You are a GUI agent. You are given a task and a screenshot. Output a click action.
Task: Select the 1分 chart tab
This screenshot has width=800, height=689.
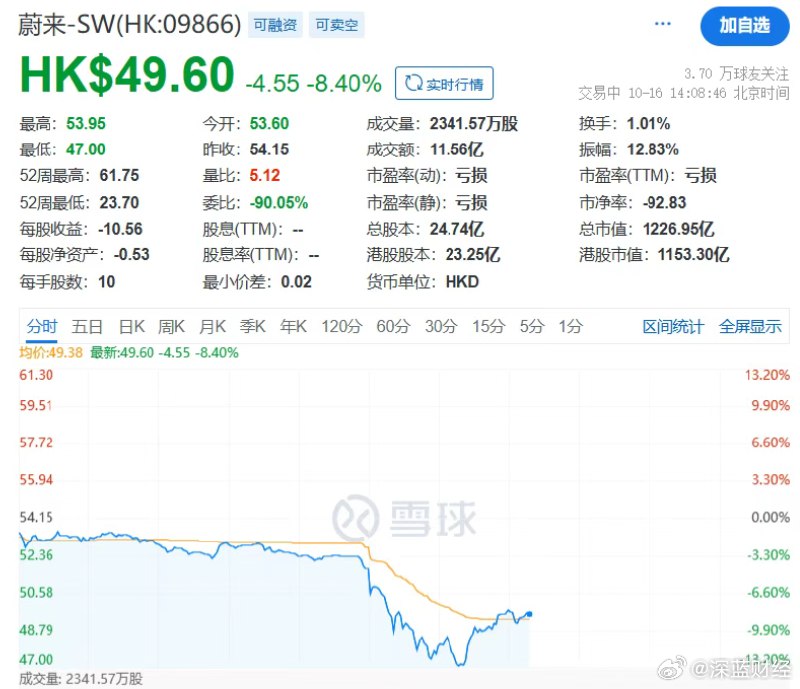pos(570,326)
